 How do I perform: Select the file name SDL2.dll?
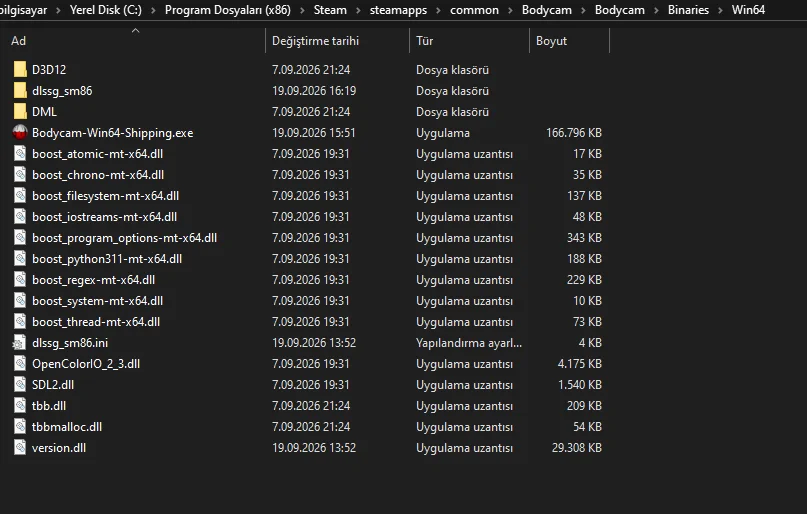coord(53,385)
